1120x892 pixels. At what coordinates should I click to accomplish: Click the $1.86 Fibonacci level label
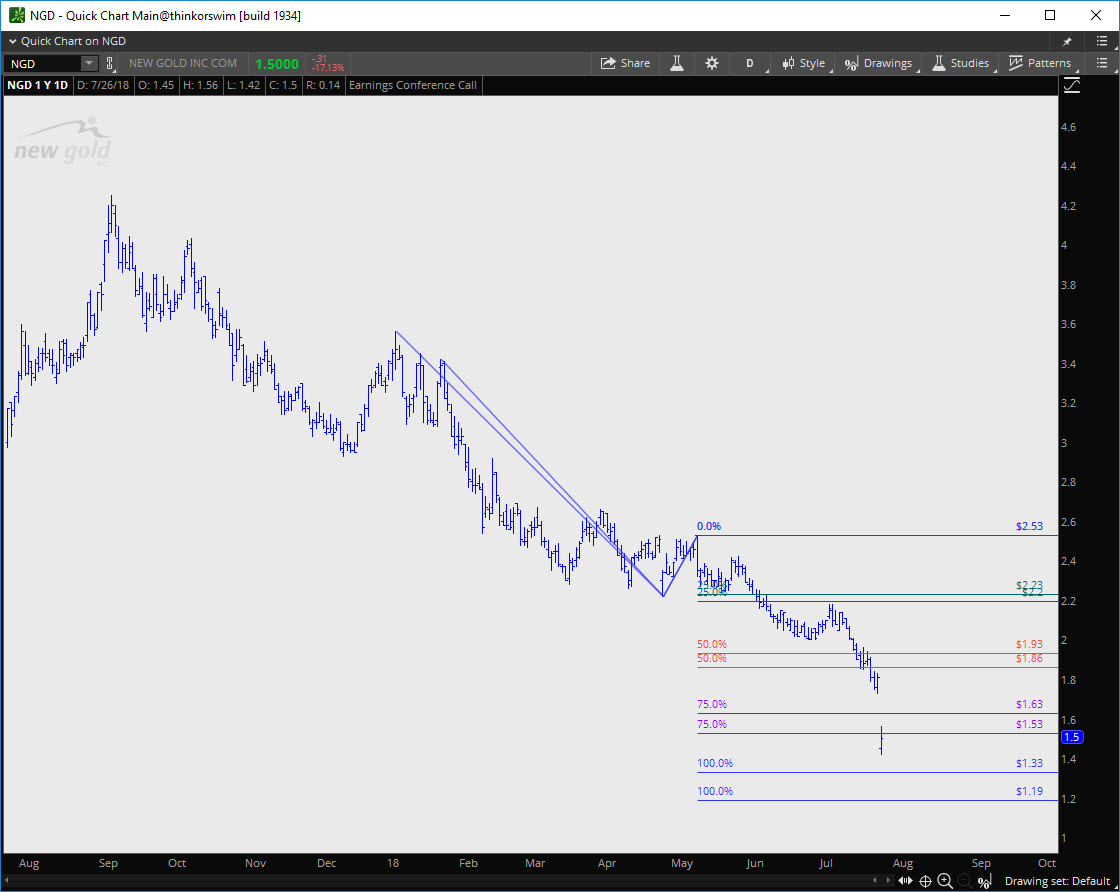(1029, 658)
